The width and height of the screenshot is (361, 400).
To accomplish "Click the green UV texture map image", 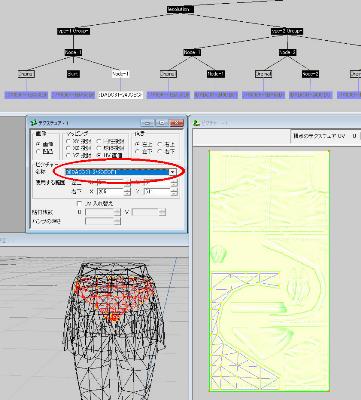I will (269, 271).
